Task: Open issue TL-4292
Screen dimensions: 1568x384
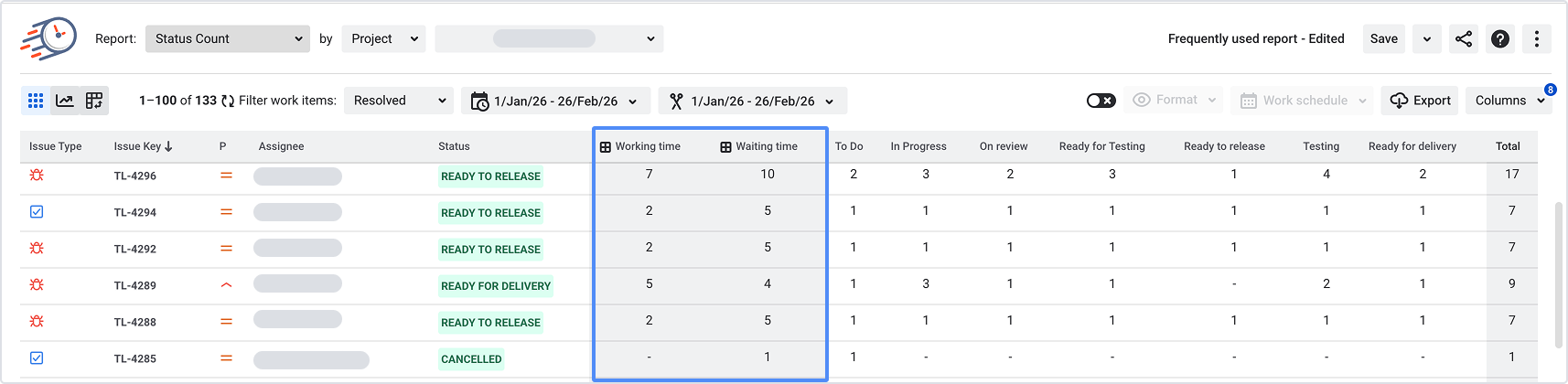Action: tap(135, 249)
